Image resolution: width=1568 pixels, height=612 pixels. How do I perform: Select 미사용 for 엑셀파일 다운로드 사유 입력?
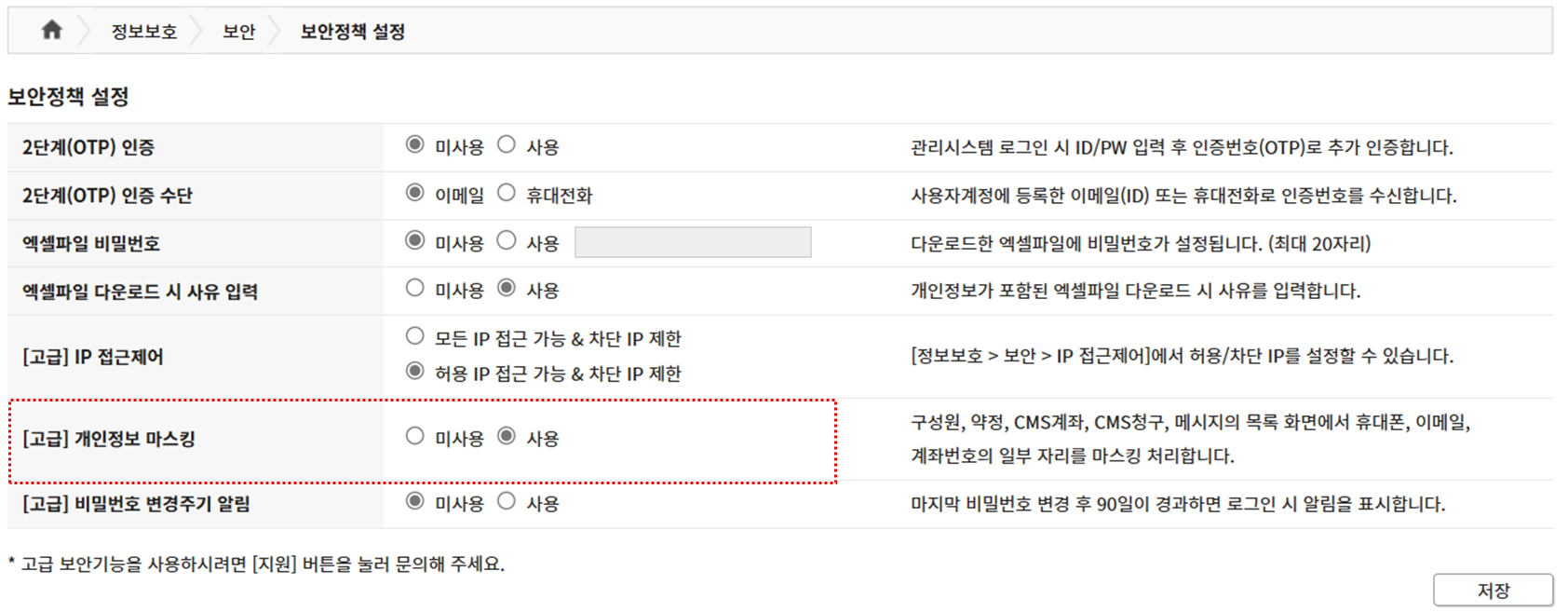pyautogui.click(x=415, y=288)
